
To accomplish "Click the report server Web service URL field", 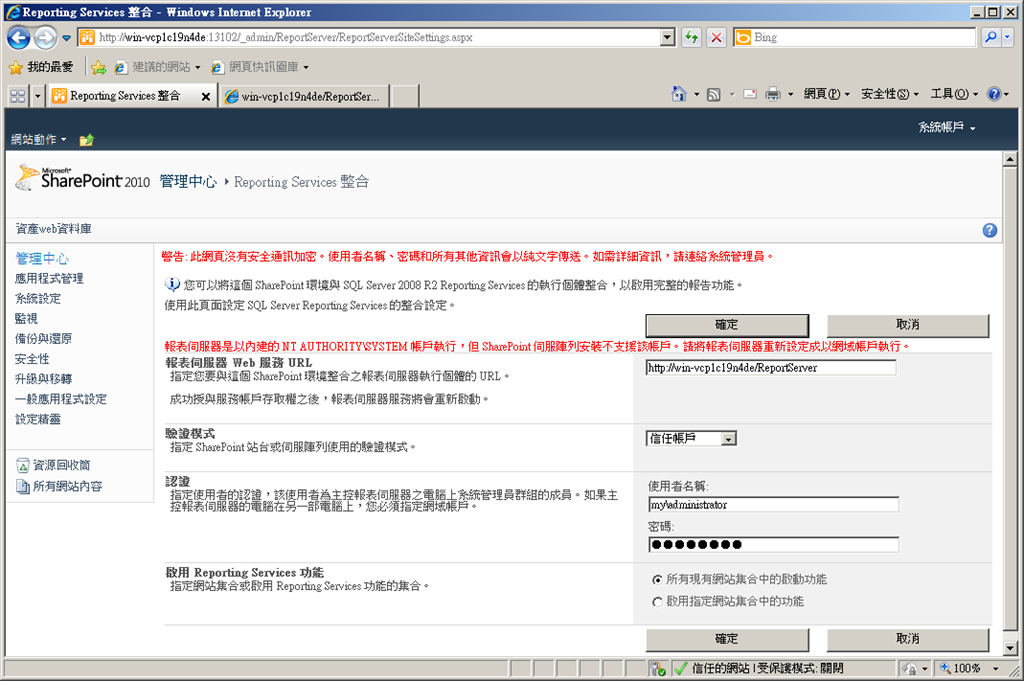I will pyautogui.click(x=771, y=368).
